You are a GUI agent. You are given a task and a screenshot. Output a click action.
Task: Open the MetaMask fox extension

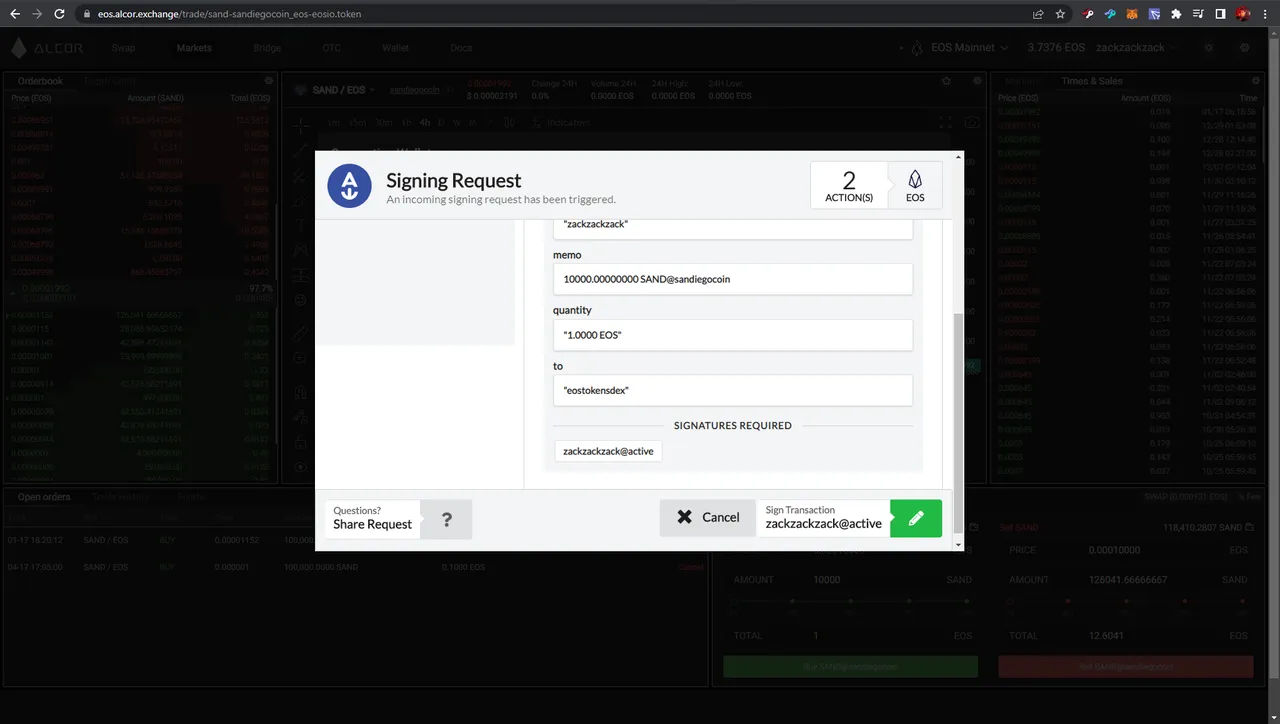point(1132,14)
